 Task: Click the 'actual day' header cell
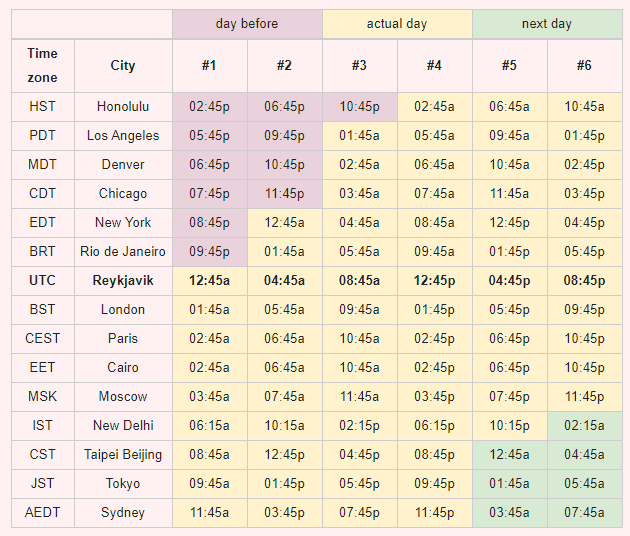coord(397,24)
